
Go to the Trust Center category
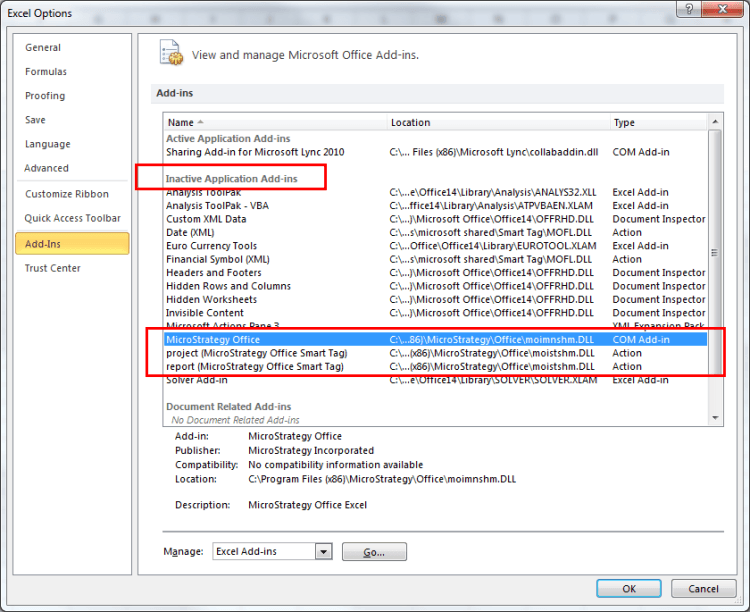53,268
